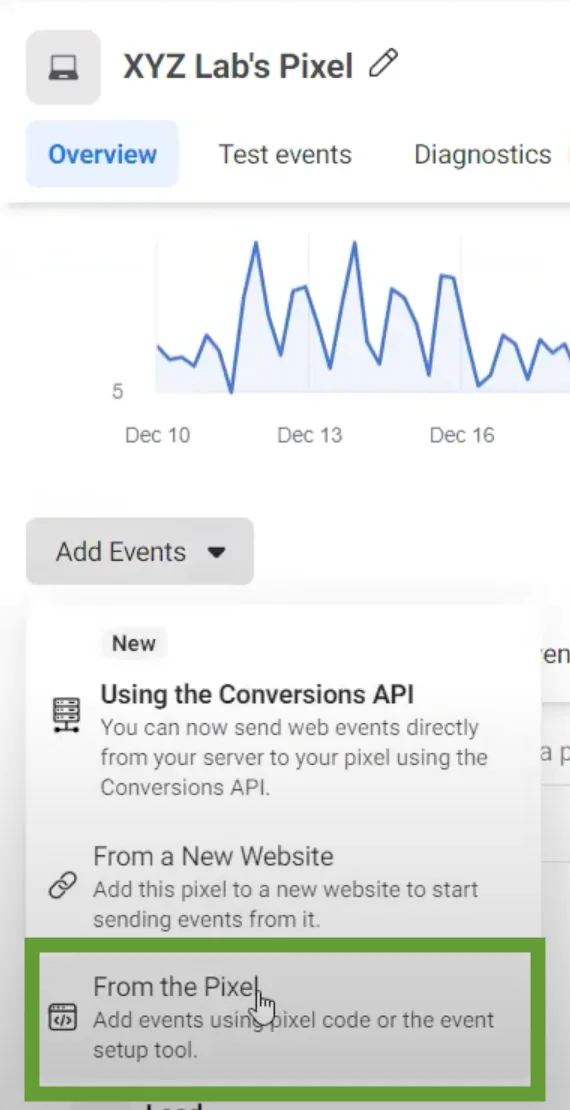Image resolution: width=570 pixels, height=1110 pixels.
Task: Select the From the Pixel option
Action: pos(285,1019)
